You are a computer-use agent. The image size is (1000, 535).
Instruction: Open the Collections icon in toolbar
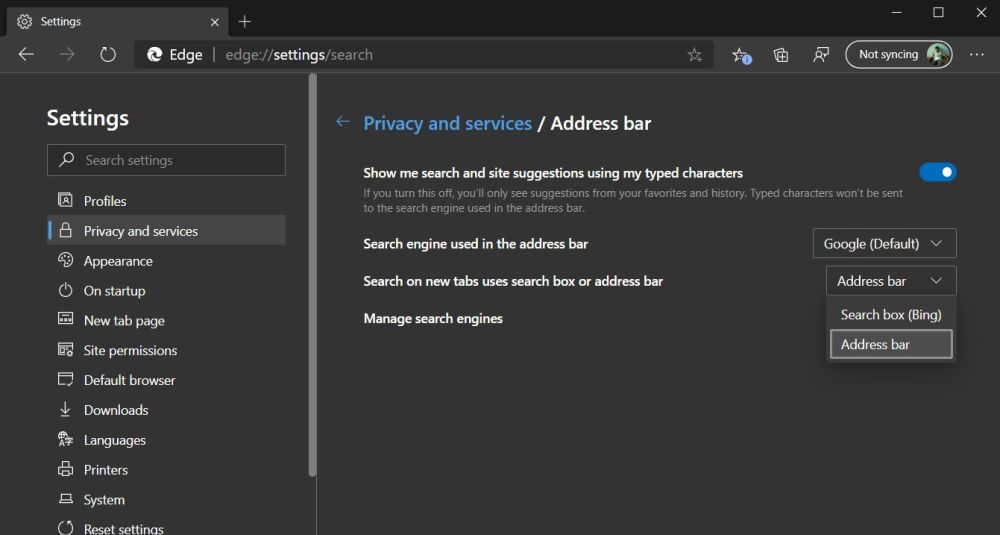[781, 55]
